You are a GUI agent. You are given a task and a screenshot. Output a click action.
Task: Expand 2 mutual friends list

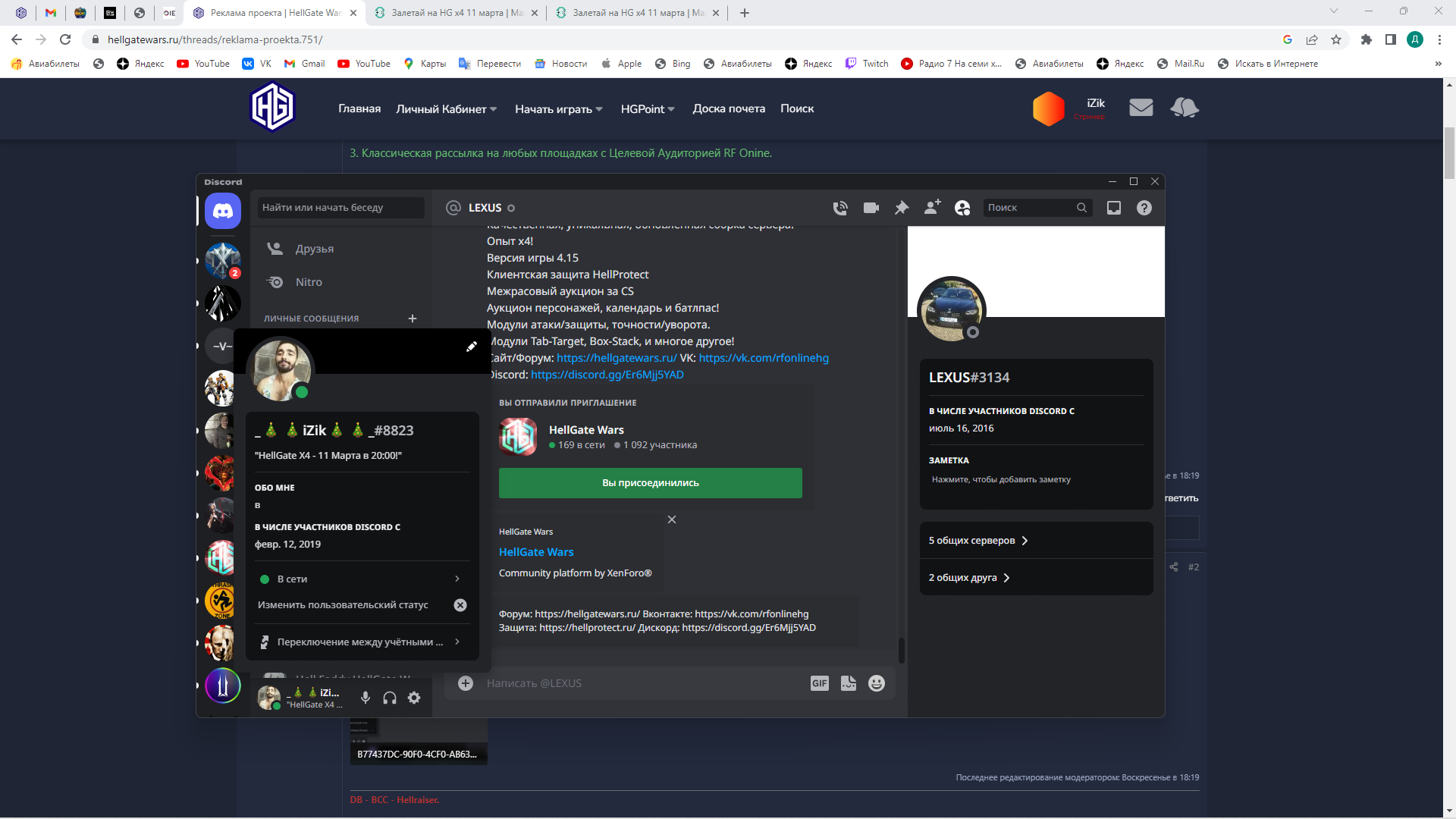click(1036, 578)
